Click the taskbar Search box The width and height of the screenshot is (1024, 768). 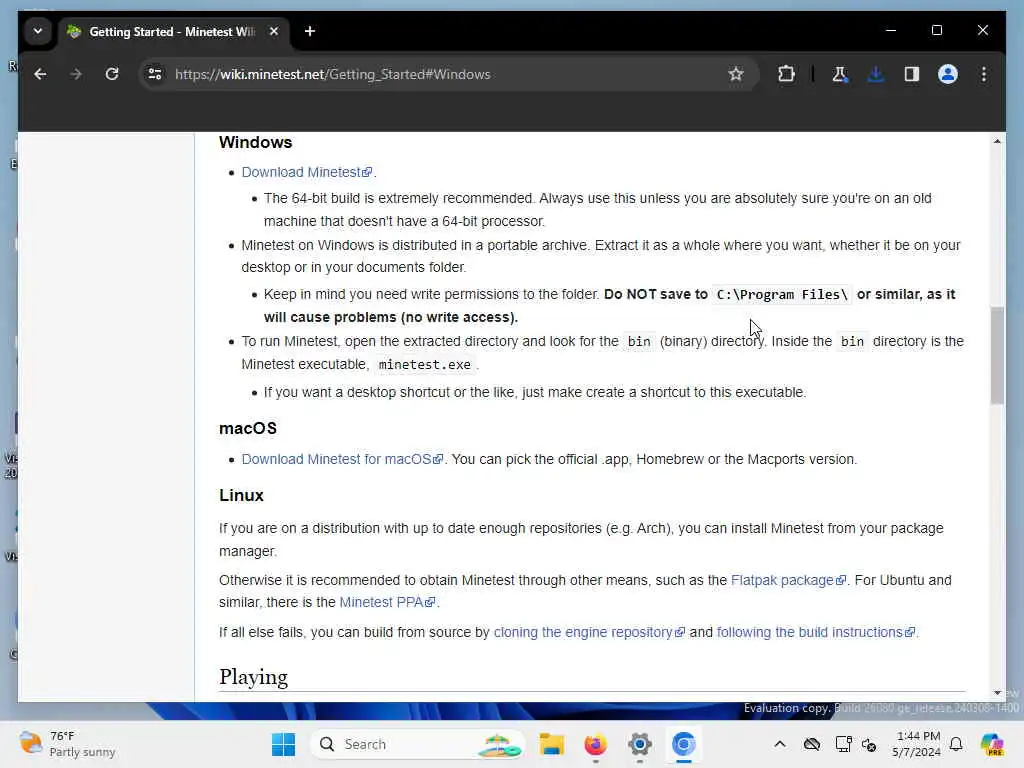tap(418, 744)
